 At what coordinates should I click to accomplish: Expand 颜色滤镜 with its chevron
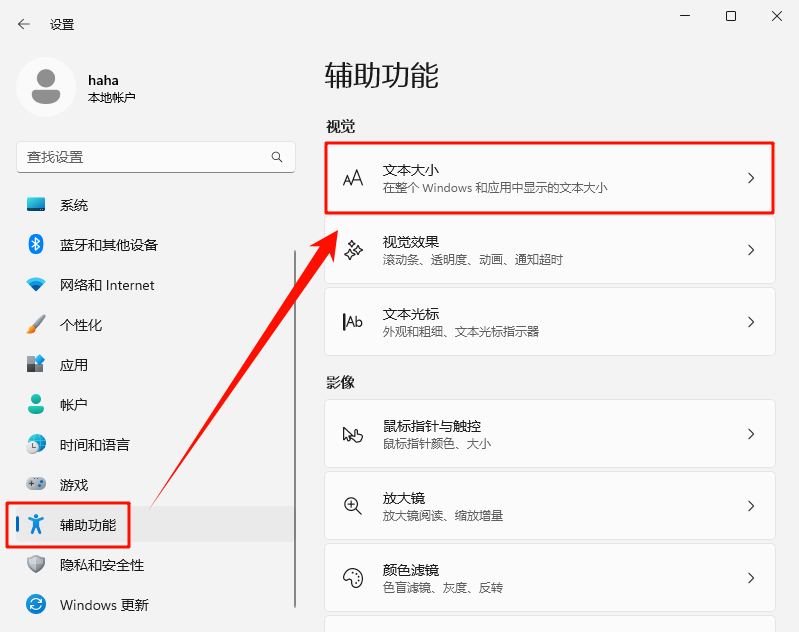tap(751, 578)
